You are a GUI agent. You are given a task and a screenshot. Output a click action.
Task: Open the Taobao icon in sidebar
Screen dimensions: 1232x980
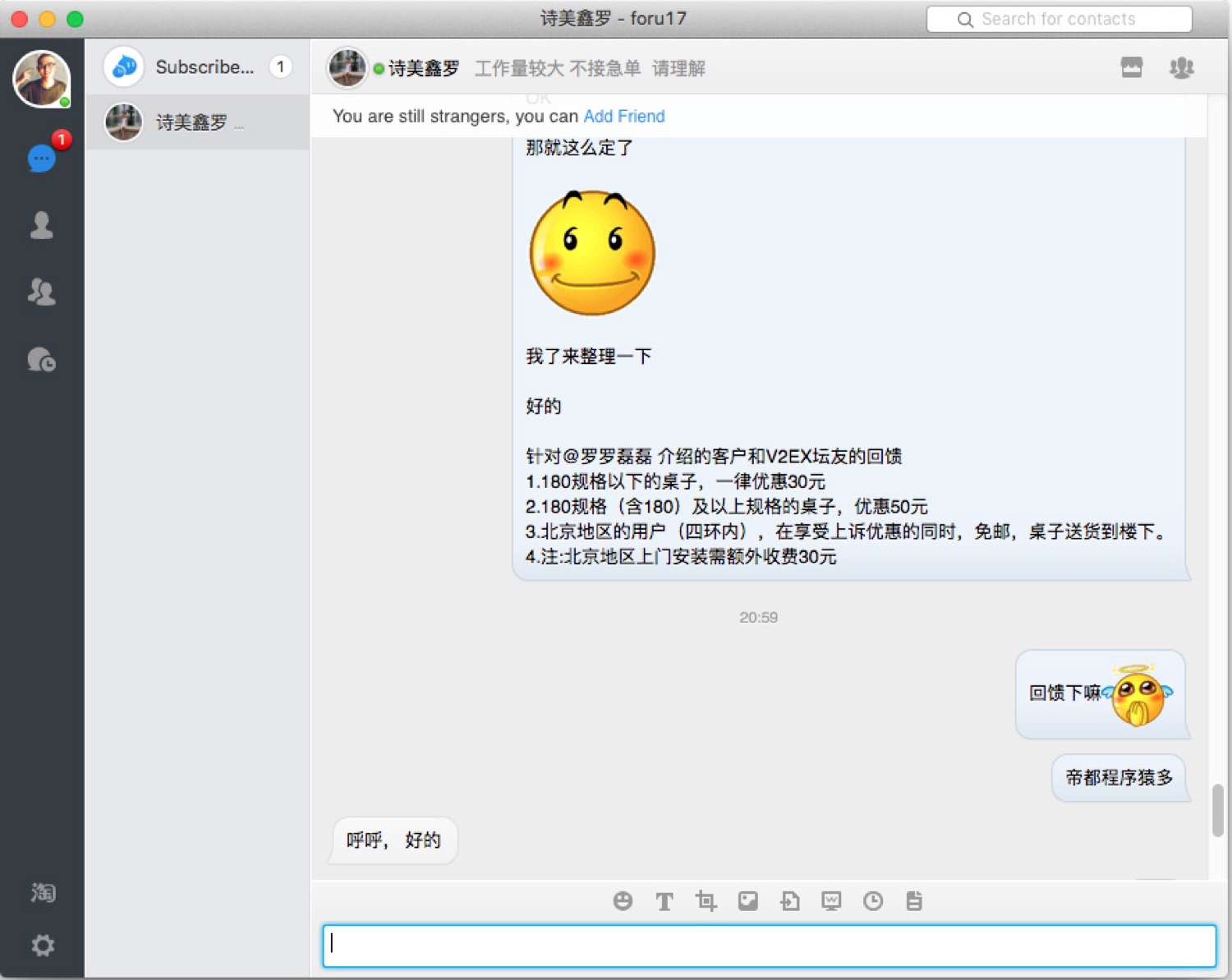43,892
